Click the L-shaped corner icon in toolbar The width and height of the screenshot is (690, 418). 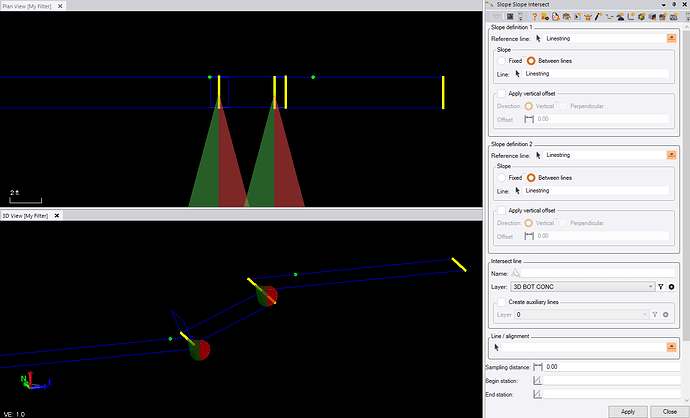click(631, 17)
